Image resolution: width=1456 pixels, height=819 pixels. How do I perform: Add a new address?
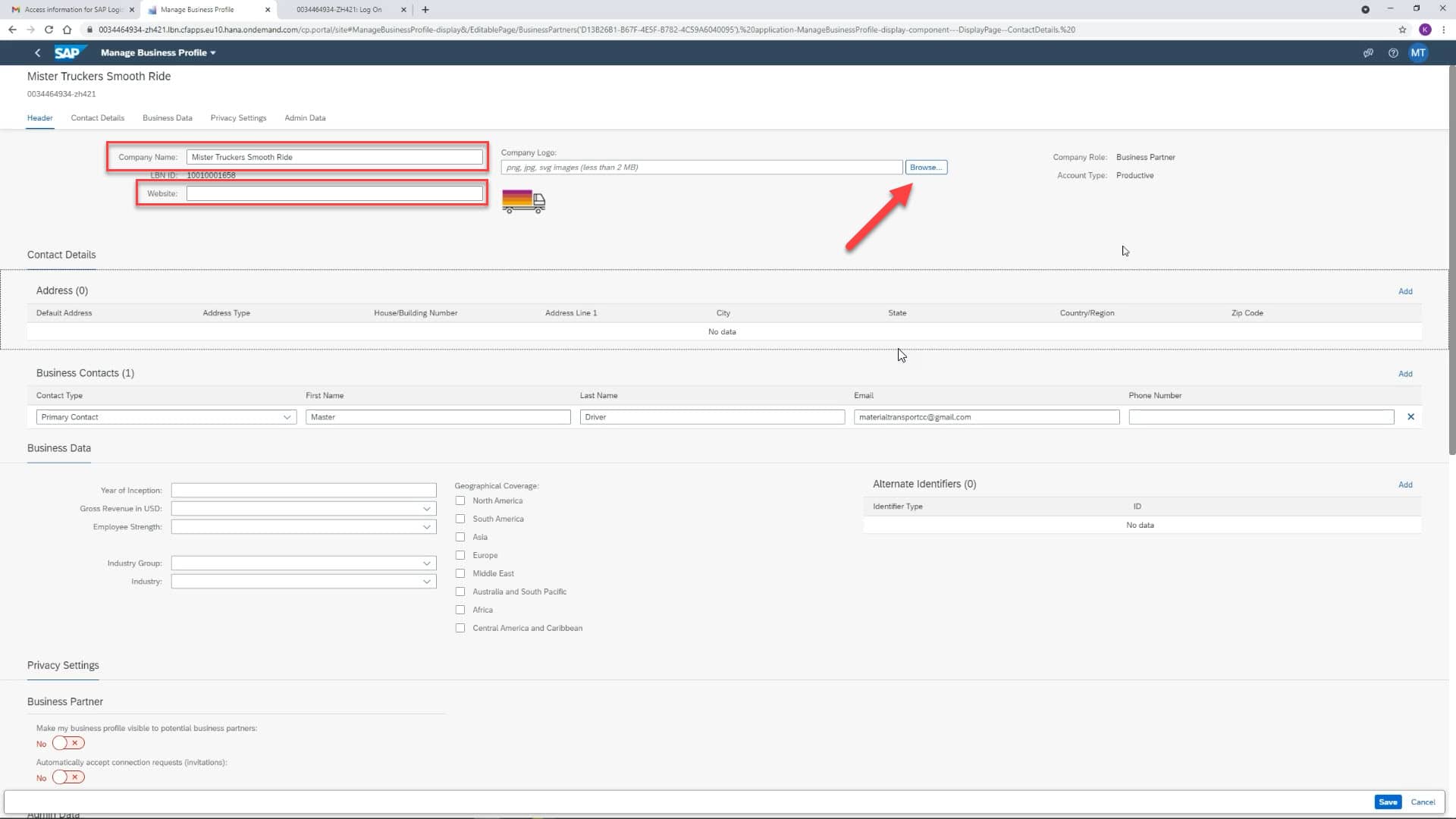click(1405, 291)
